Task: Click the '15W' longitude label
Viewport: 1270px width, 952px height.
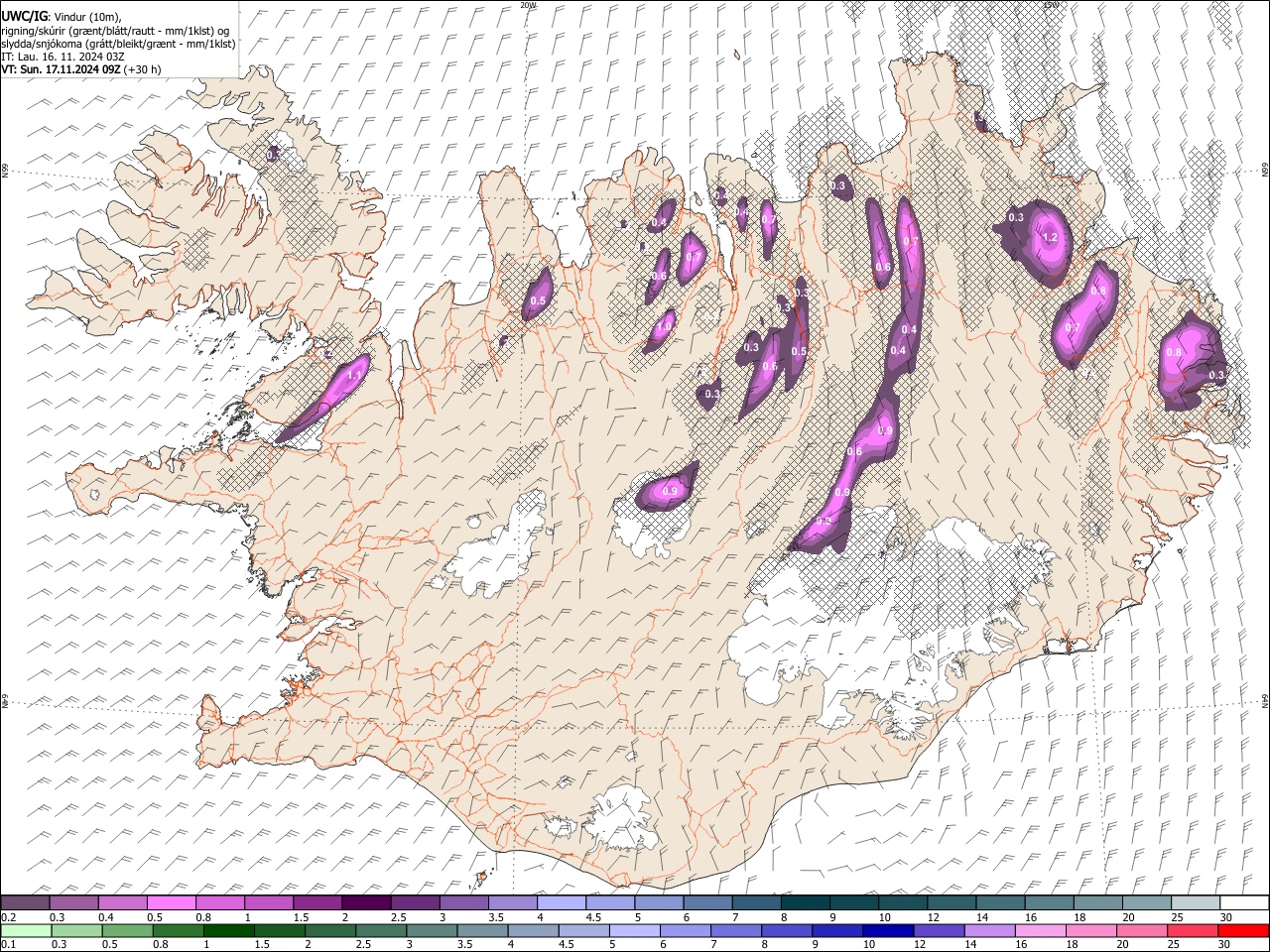Action: tap(1051, 5)
